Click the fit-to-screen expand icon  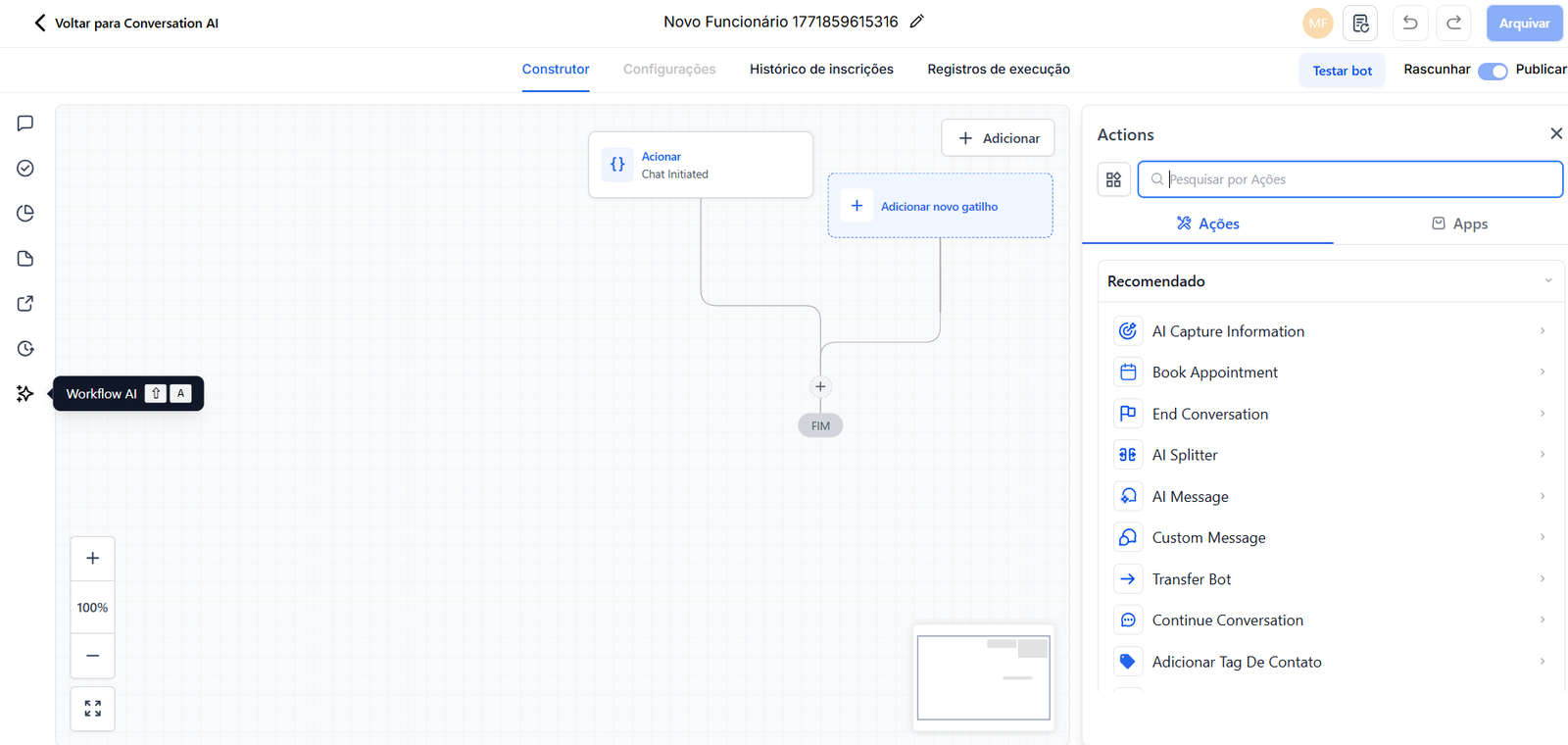coord(92,708)
